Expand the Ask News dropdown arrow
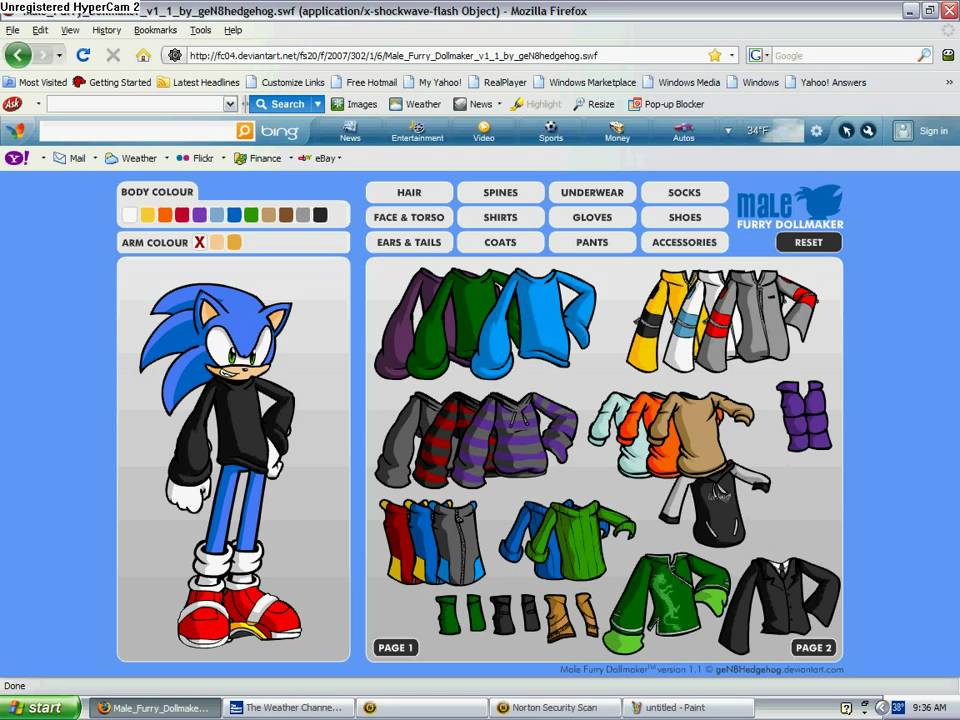 point(500,103)
